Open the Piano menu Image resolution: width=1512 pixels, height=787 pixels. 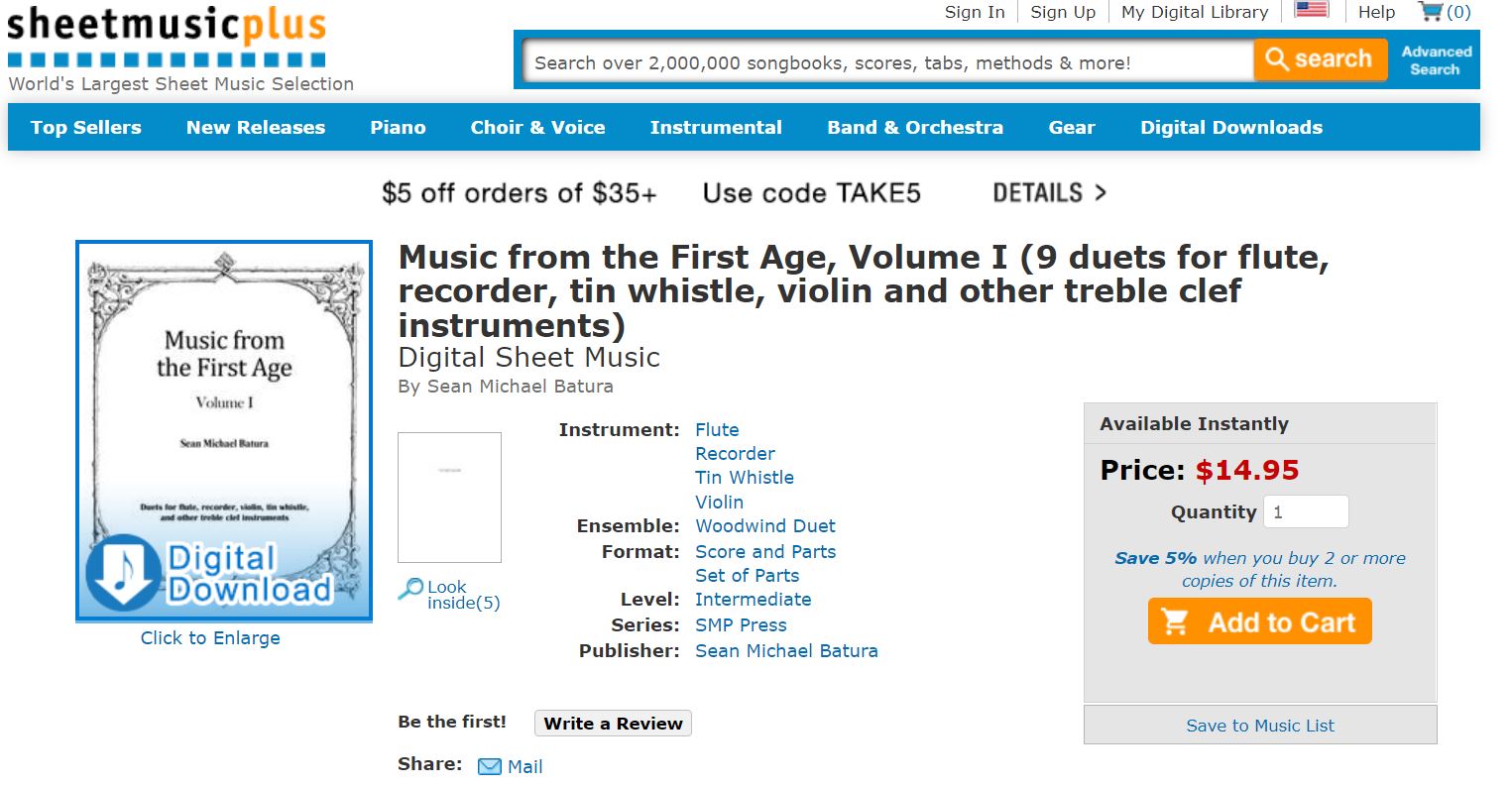coord(398,127)
